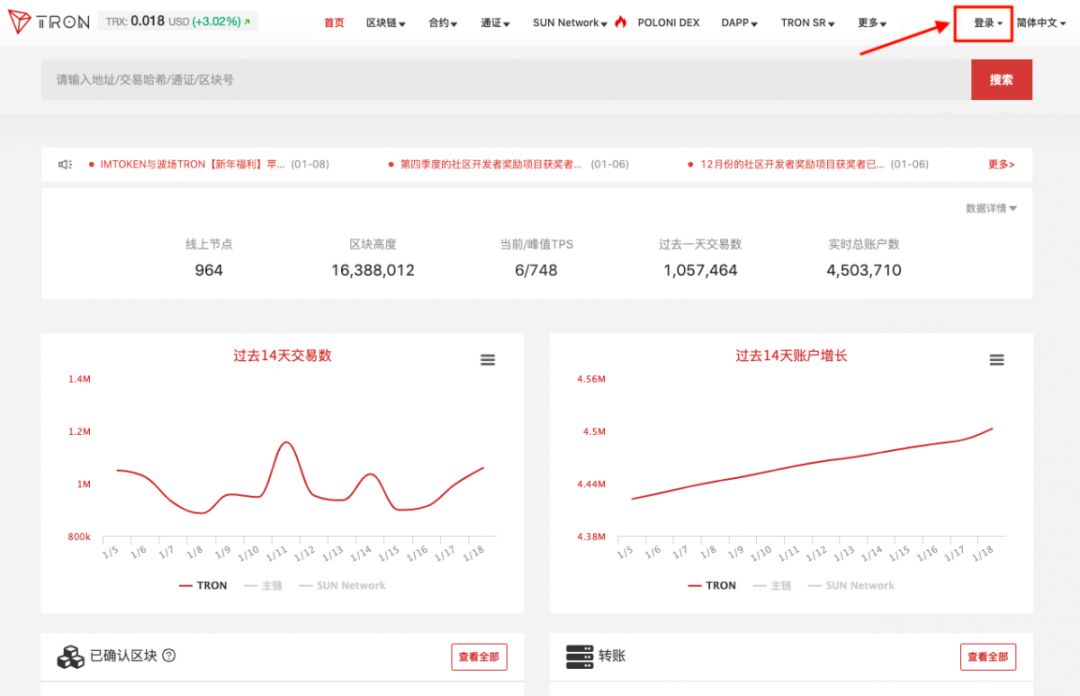Expand the 通证 dropdown menu
The height and width of the screenshot is (696, 1080).
(495, 23)
